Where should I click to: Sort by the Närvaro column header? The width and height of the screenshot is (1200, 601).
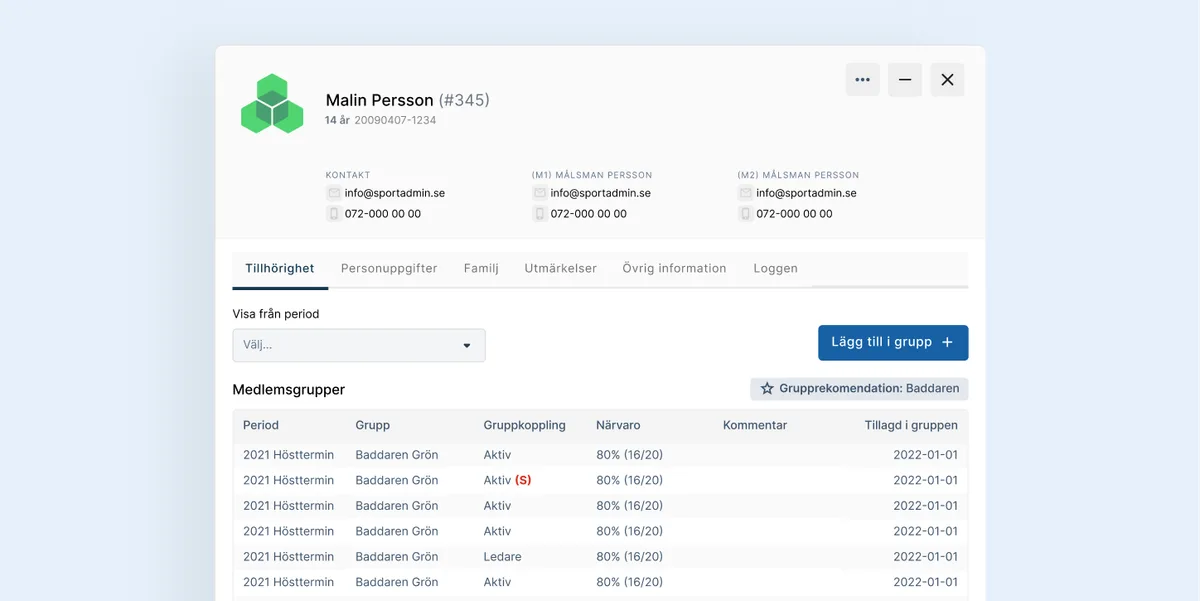pos(618,425)
